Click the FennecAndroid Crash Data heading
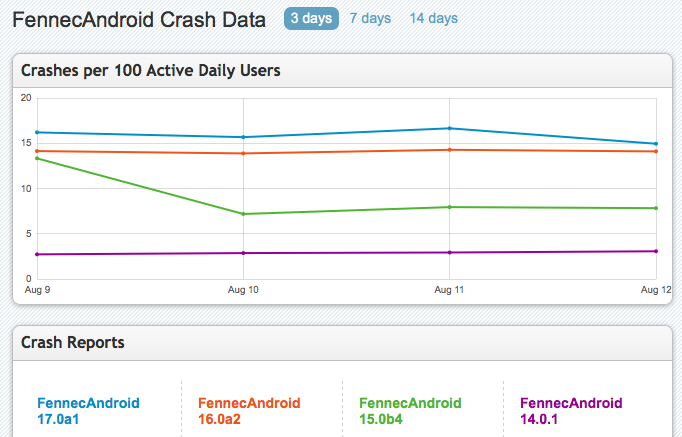Screen dimensions: 682x437 (x=139, y=19)
